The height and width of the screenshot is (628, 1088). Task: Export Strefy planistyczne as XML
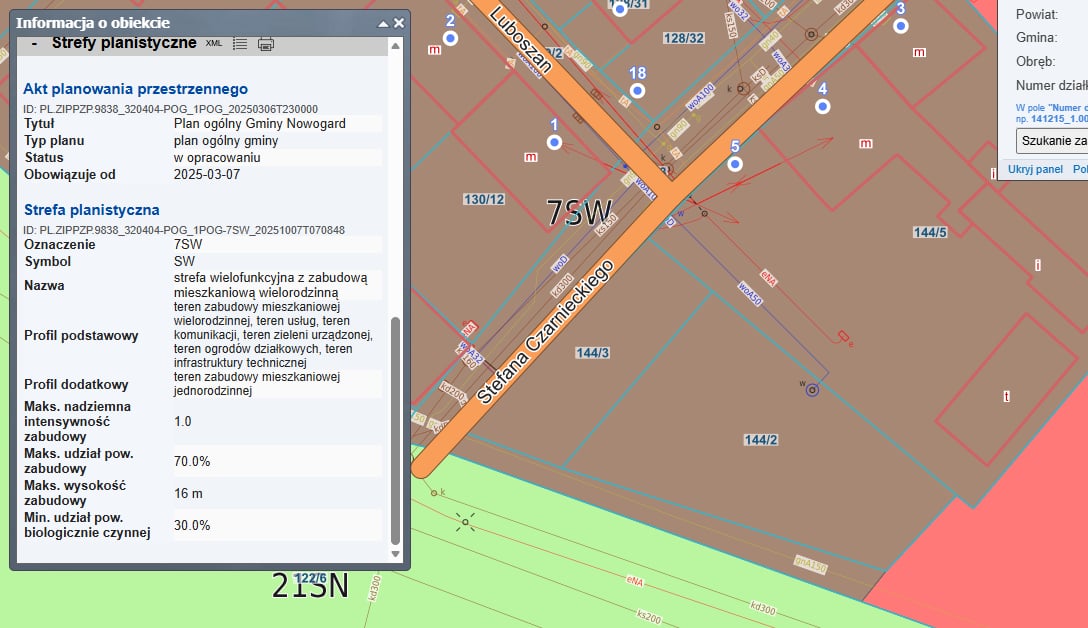pos(214,43)
